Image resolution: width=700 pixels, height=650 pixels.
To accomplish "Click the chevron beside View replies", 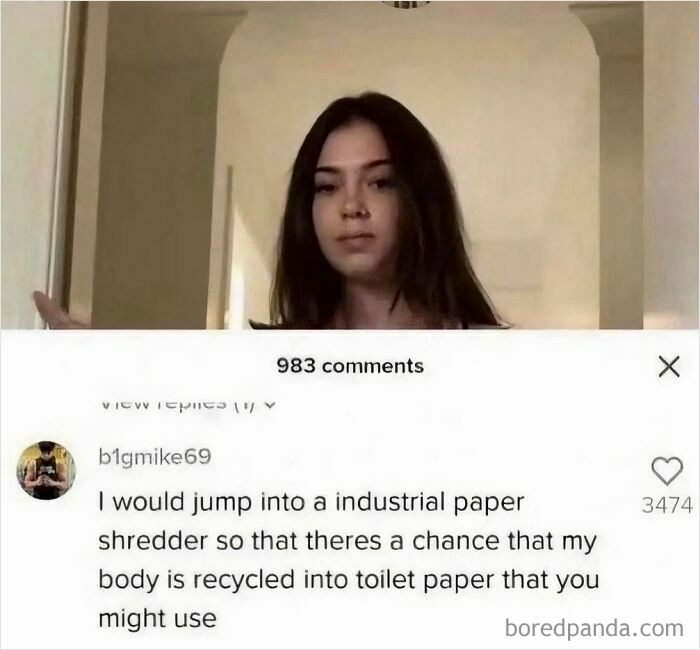I will click(268, 404).
